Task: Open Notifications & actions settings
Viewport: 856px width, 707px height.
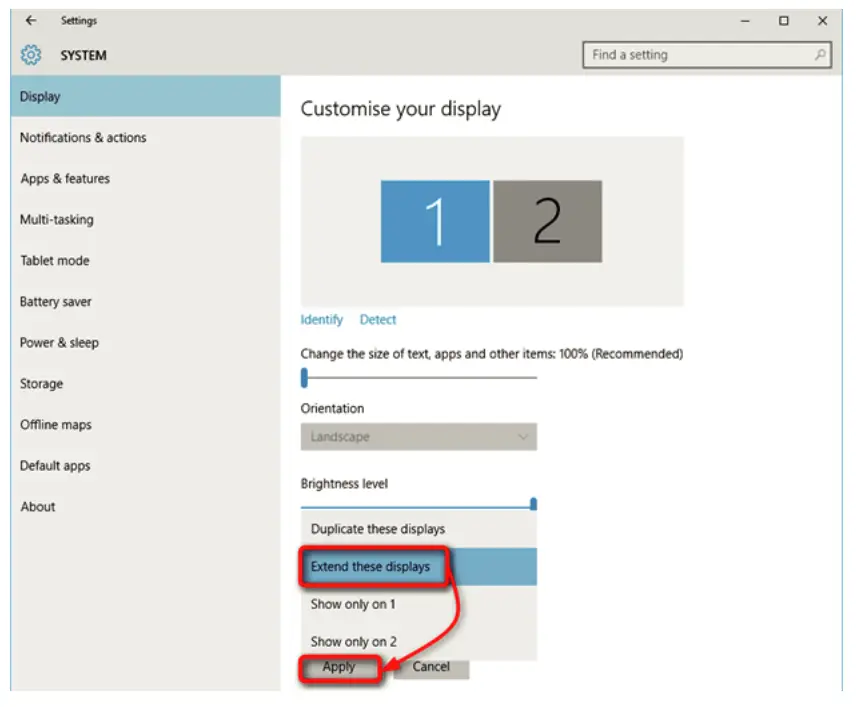Action: tap(83, 137)
